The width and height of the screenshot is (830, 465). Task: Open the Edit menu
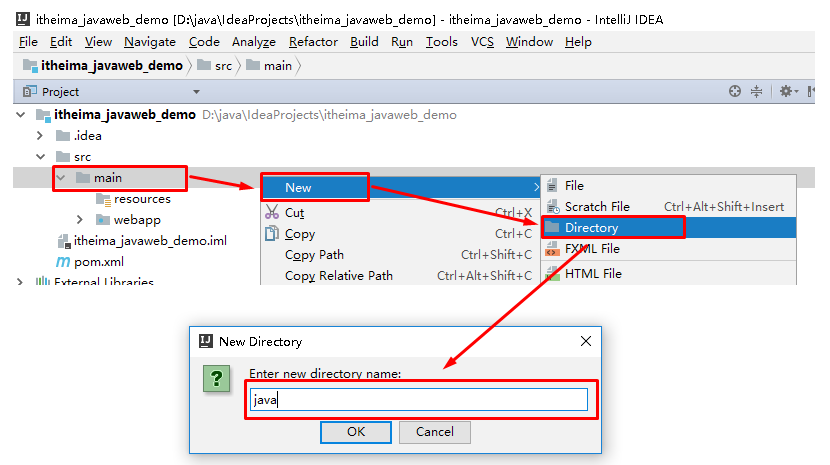coord(61,42)
